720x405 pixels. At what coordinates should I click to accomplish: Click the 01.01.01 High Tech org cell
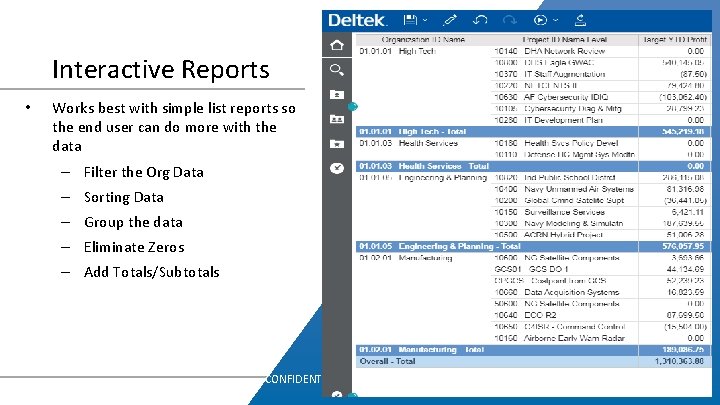(397, 51)
